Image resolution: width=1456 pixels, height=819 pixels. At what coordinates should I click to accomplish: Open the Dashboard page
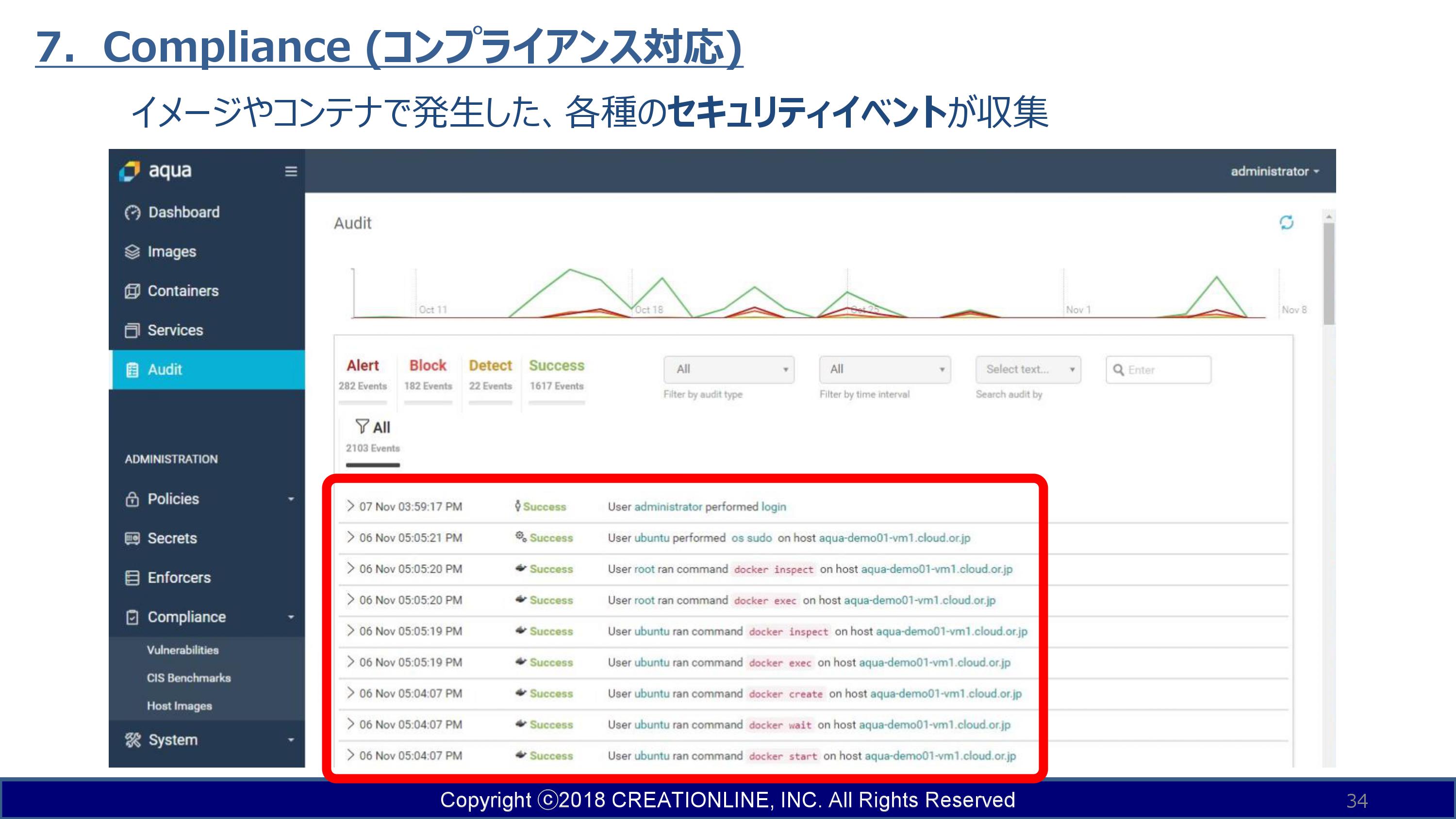[x=183, y=213]
